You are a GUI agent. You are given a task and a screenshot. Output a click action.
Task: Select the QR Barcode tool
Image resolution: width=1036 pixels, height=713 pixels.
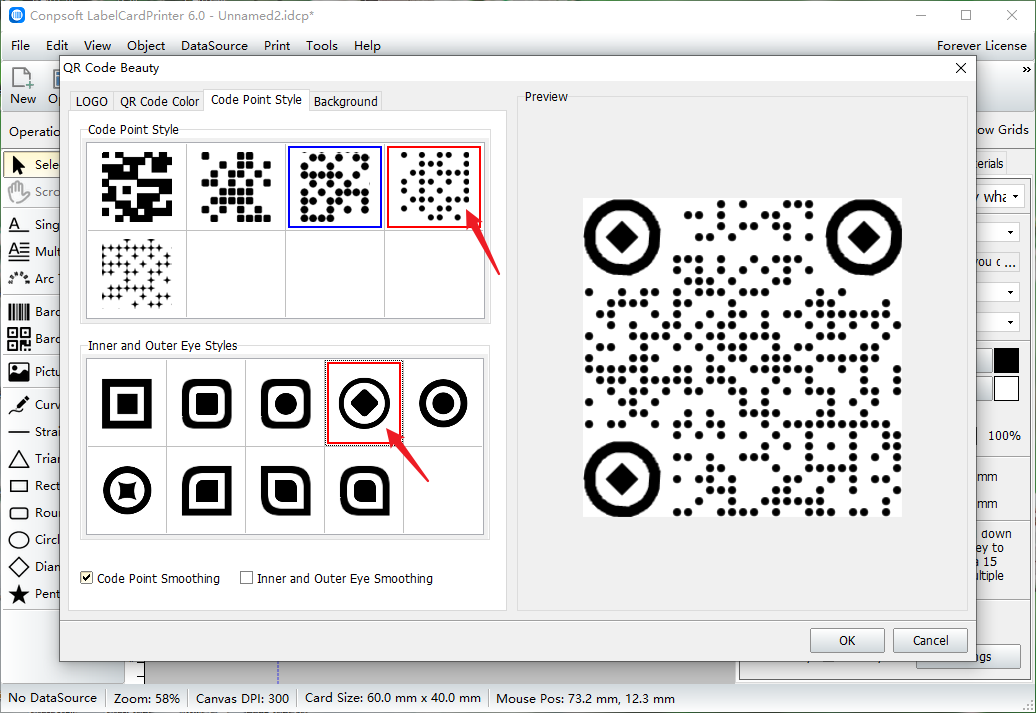coord(31,339)
